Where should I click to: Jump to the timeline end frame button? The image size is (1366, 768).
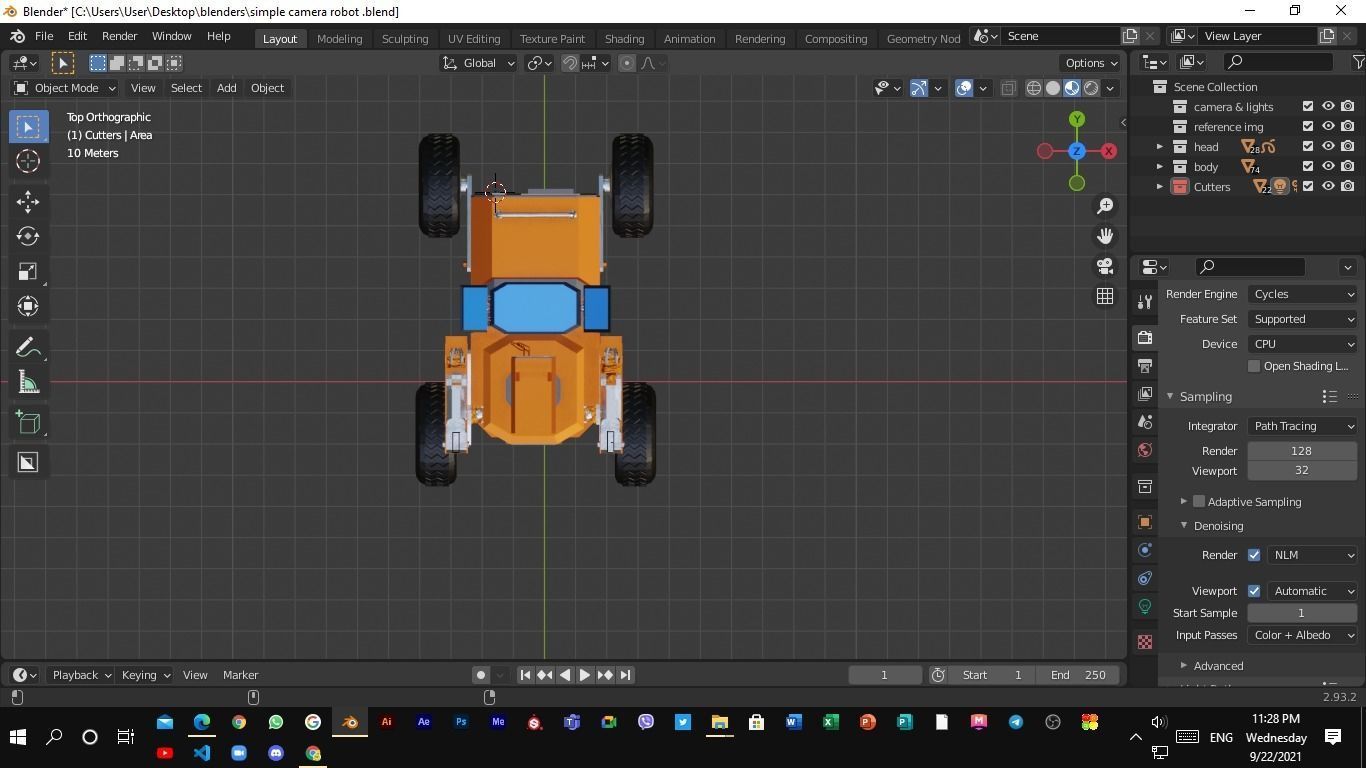625,675
